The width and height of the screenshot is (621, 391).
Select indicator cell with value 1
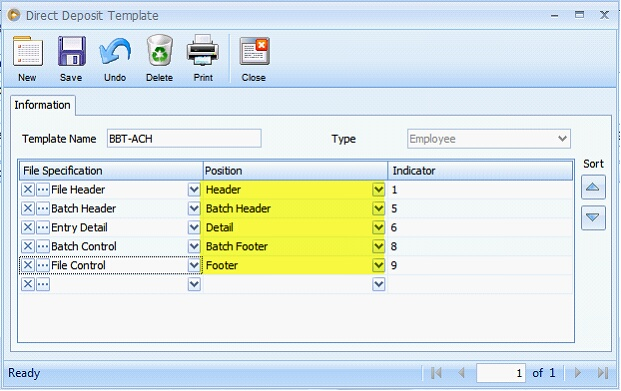point(480,189)
